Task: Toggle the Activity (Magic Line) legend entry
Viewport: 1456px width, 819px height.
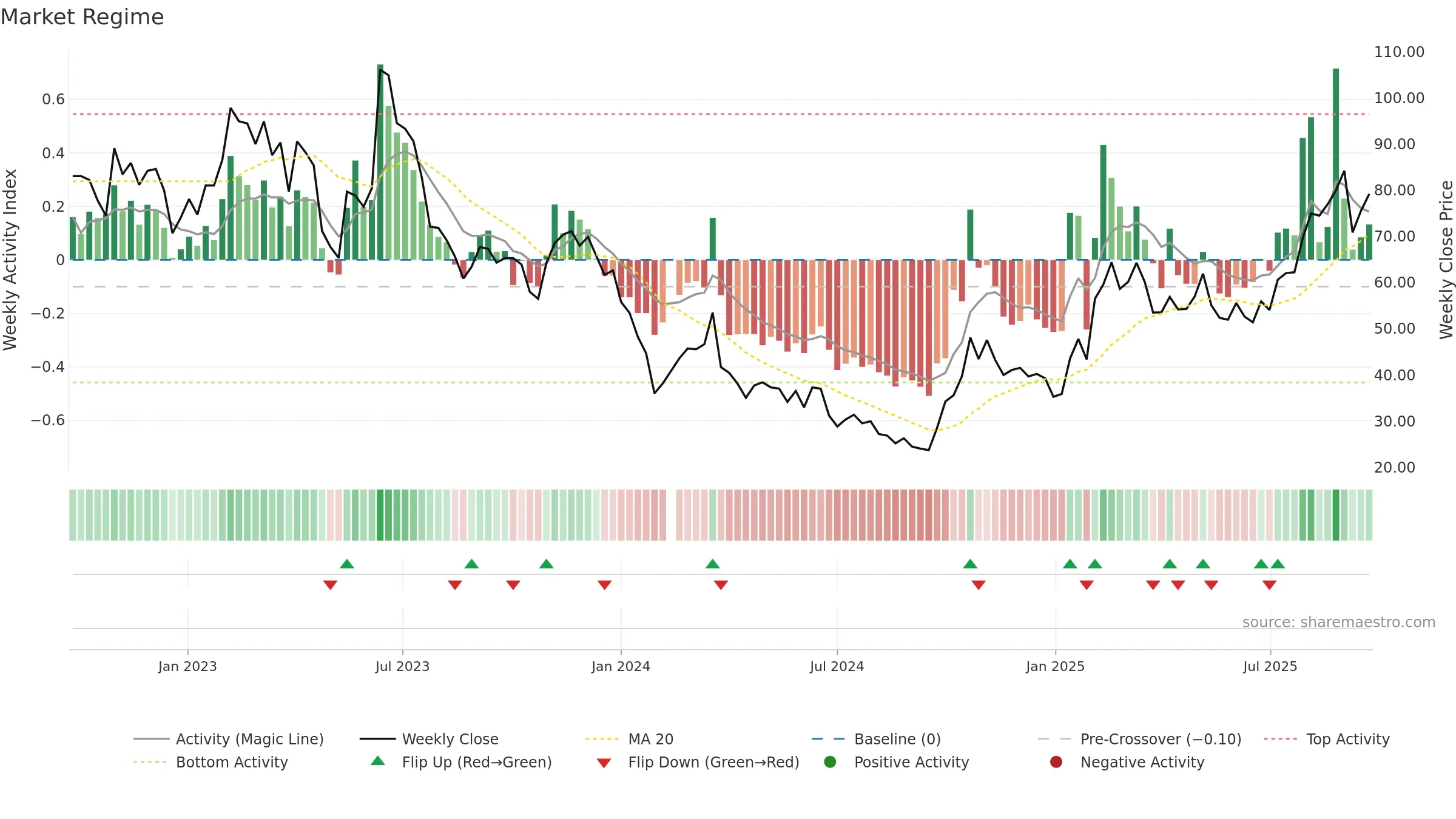Action: [x=229, y=739]
